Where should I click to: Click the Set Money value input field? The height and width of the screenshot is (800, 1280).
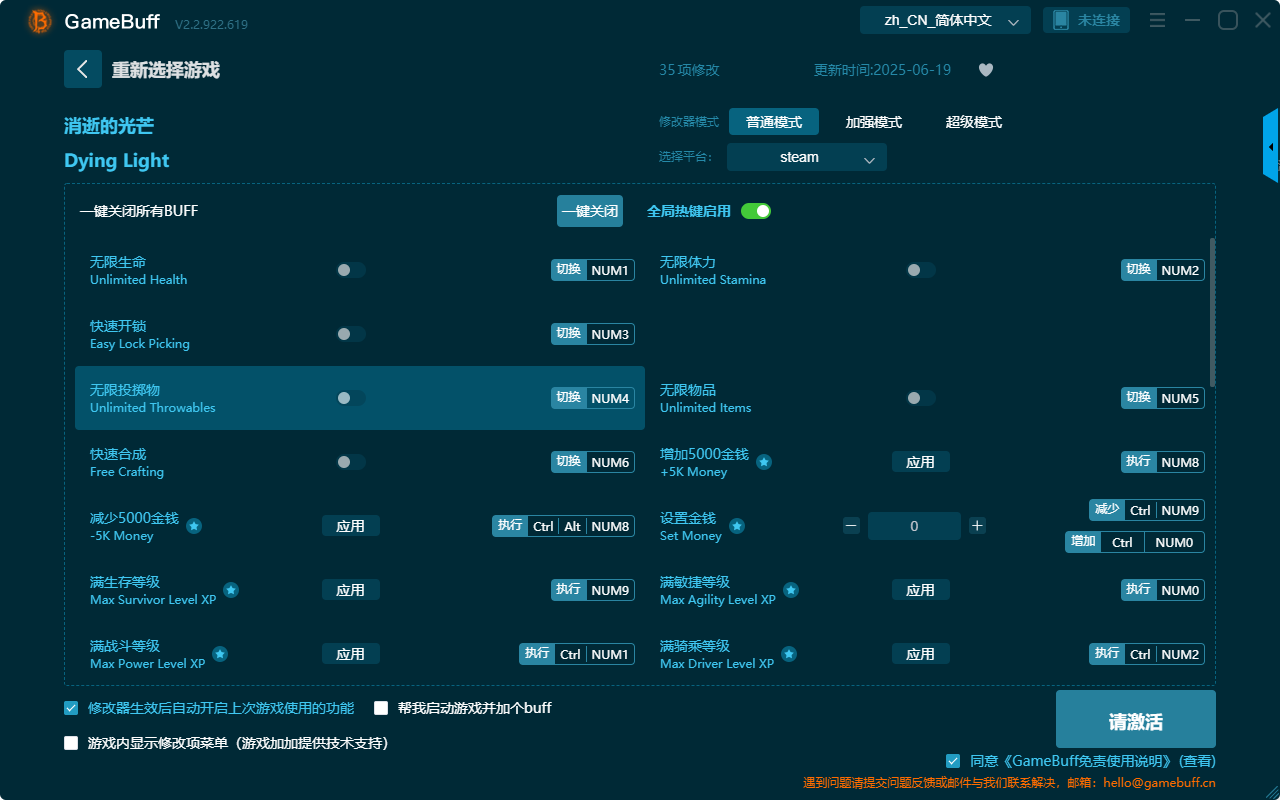[x=914, y=525]
